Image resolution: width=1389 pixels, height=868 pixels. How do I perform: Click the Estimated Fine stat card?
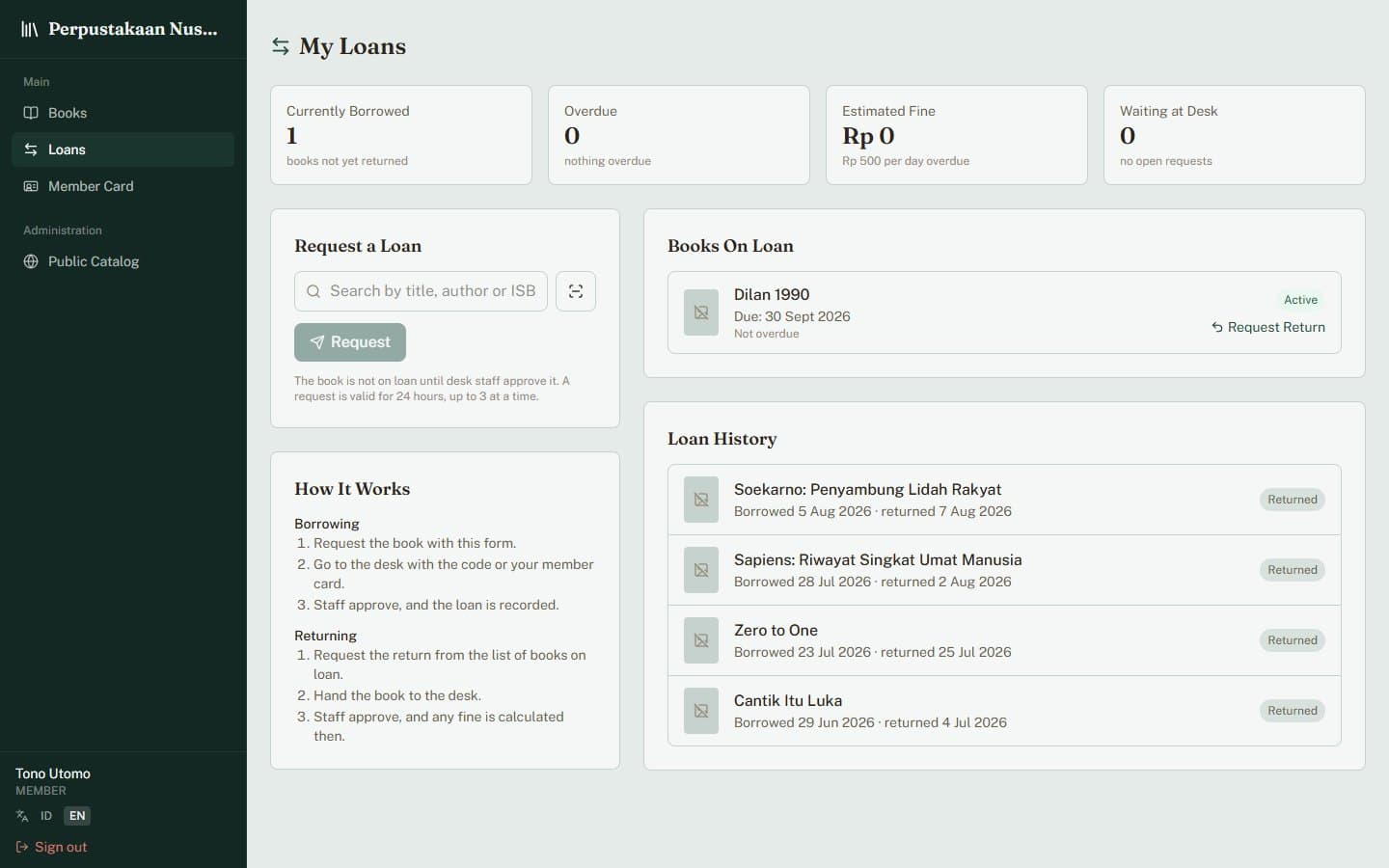[957, 135]
